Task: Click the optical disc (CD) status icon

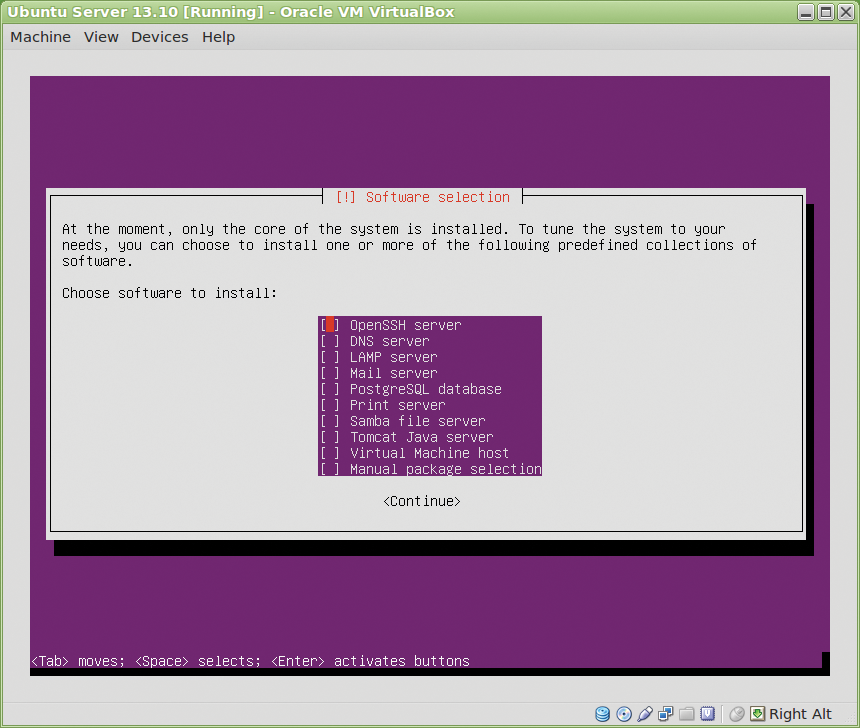Action: point(624,714)
